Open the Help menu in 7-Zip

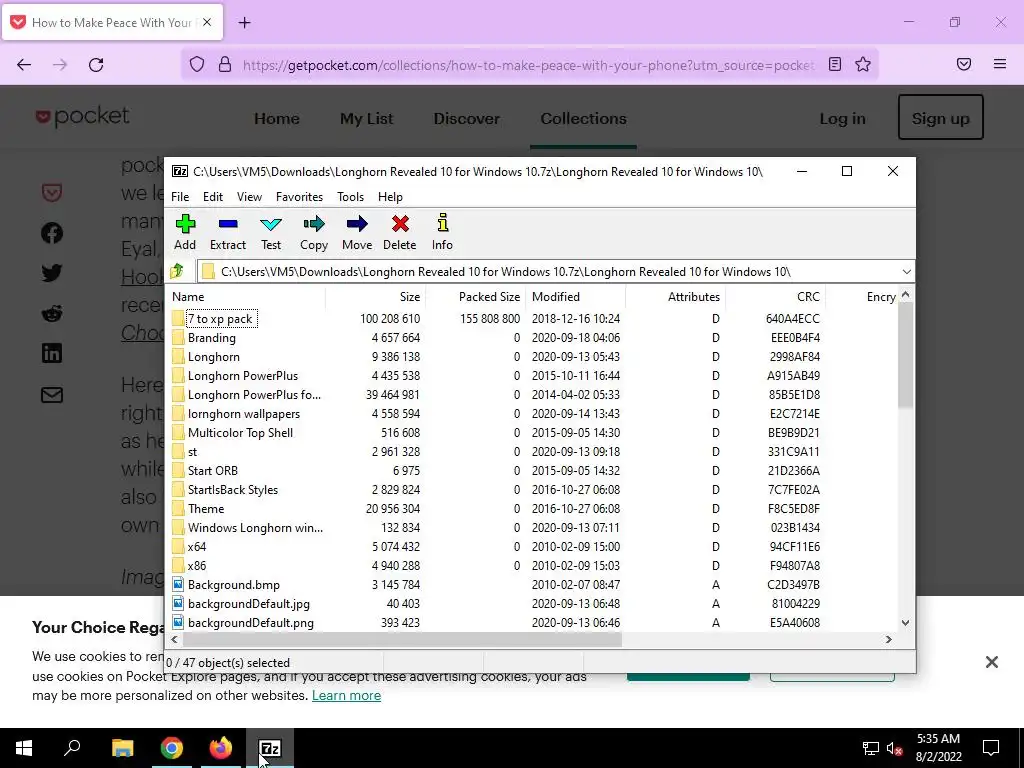point(390,197)
